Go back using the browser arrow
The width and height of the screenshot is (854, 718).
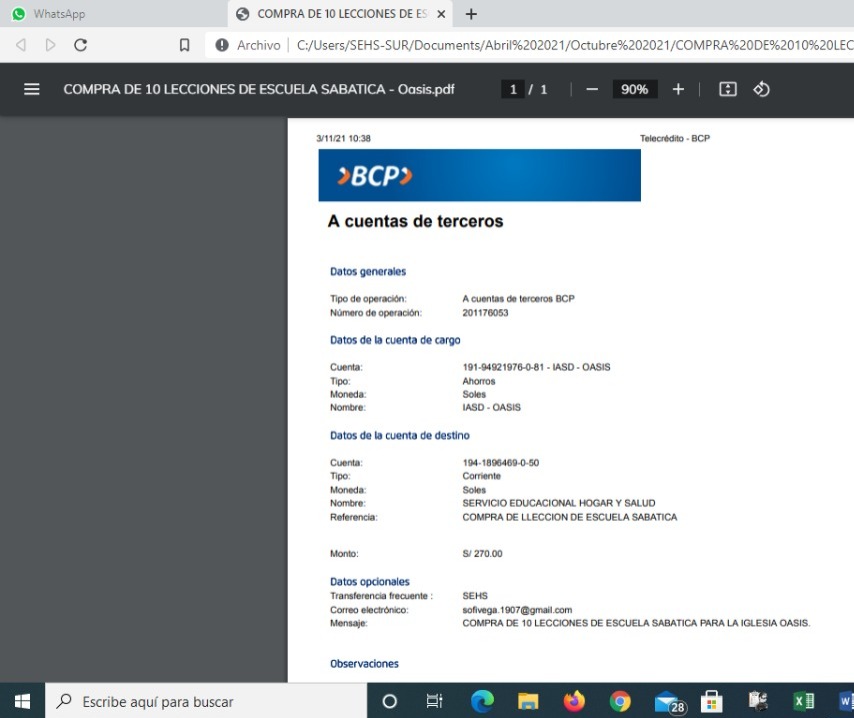click(21, 45)
